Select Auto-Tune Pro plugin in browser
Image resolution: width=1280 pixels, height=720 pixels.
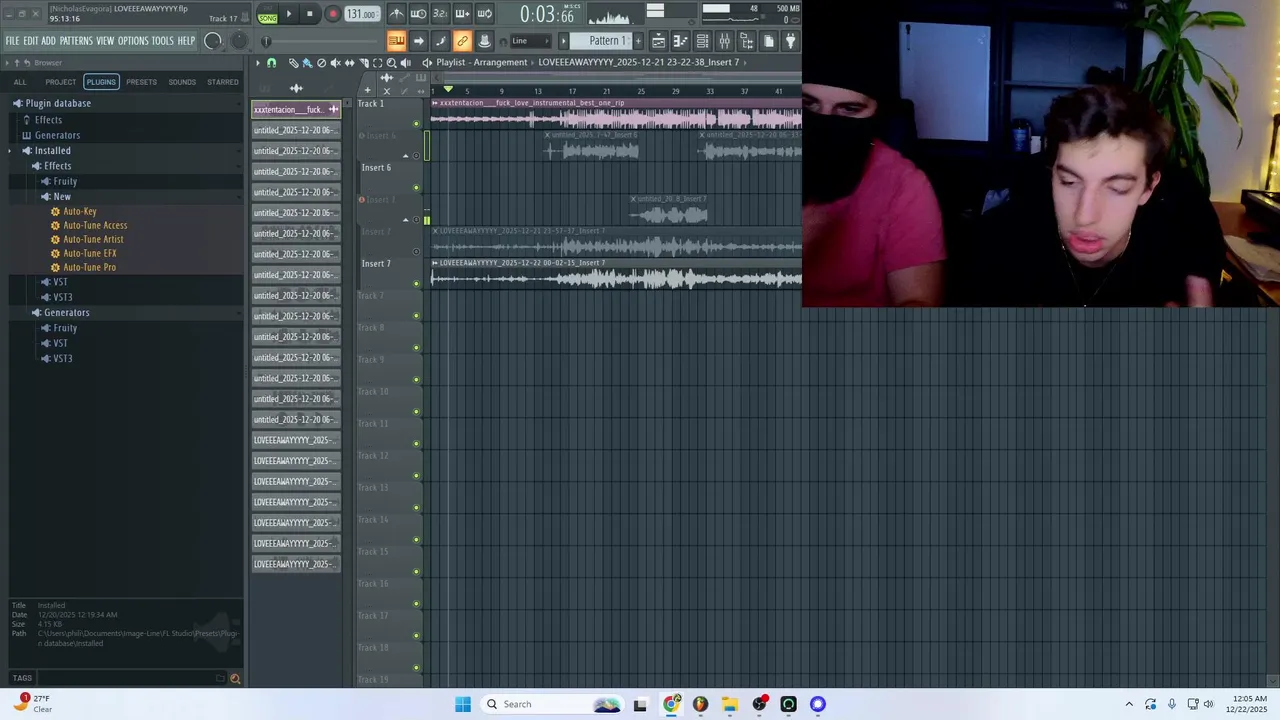90,267
